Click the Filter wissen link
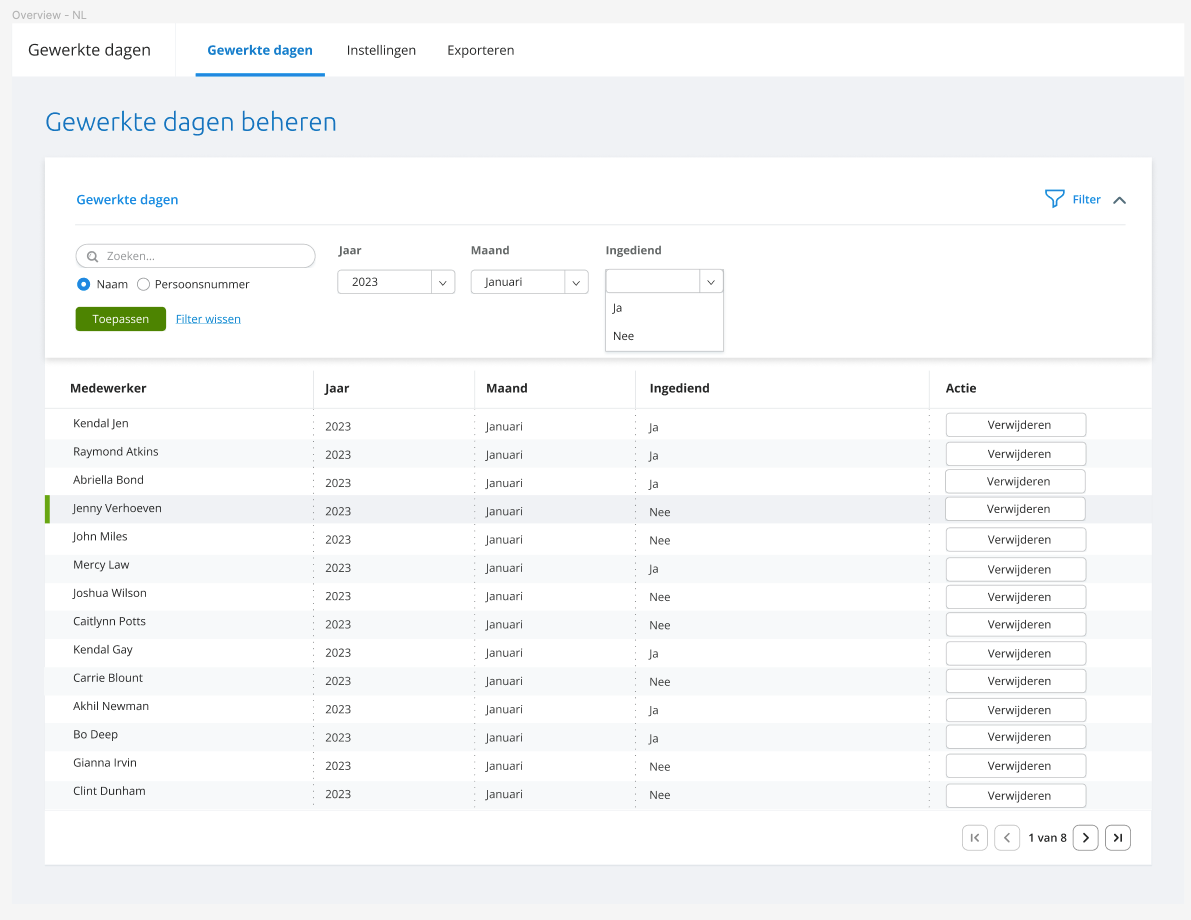Image resolution: width=1191 pixels, height=920 pixels. click(208, 319)
